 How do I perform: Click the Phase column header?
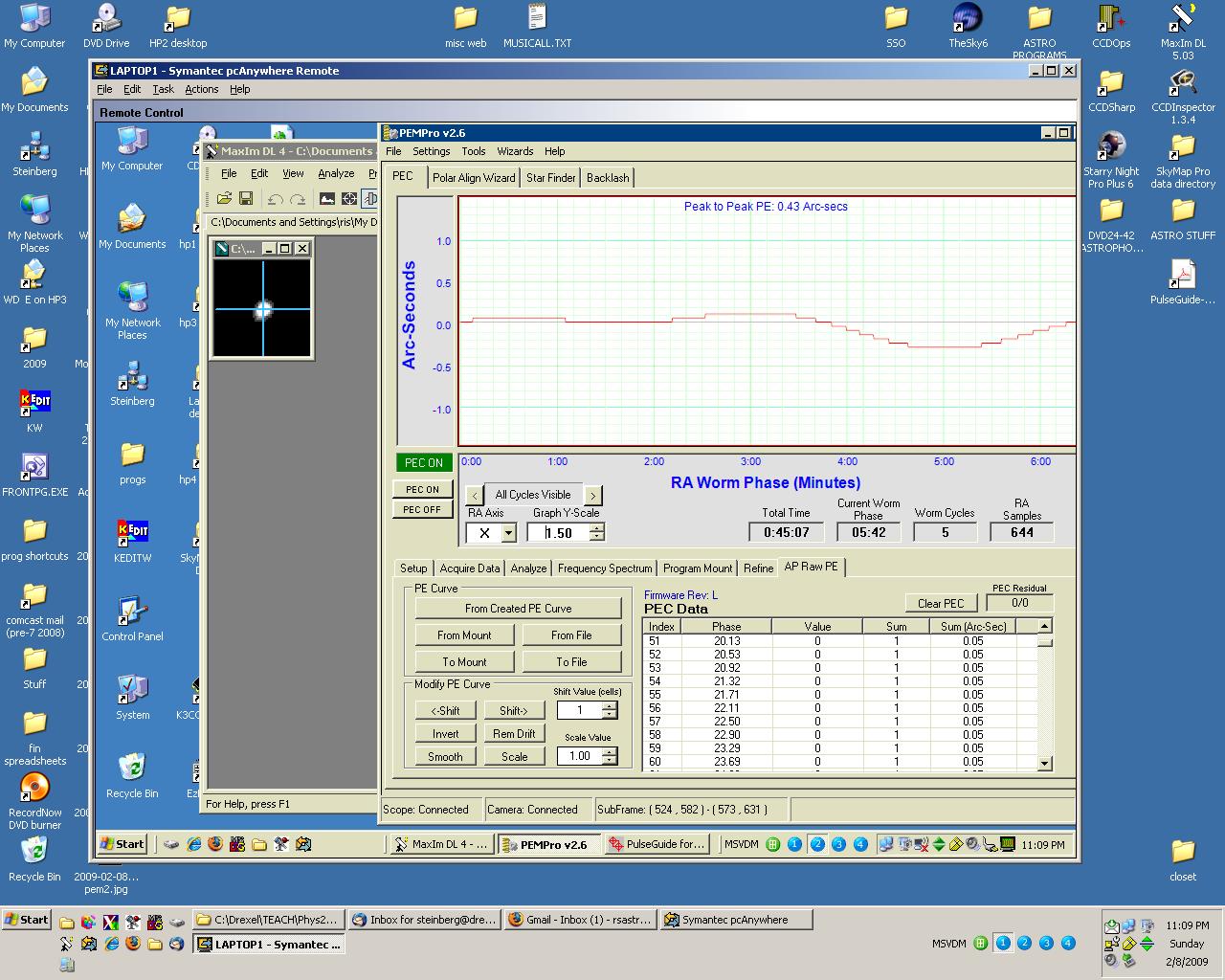[726, 627]
